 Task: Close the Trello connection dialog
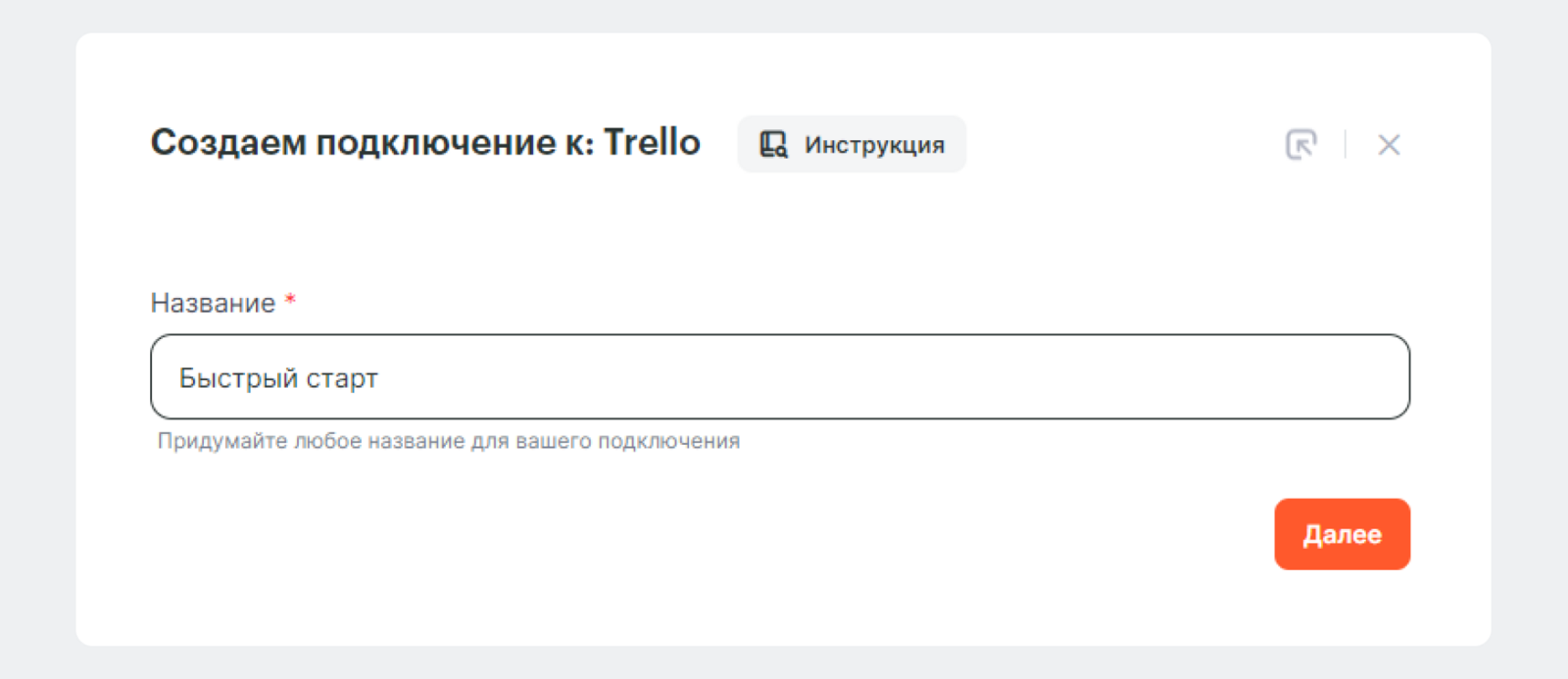(x=1388, y=145)
